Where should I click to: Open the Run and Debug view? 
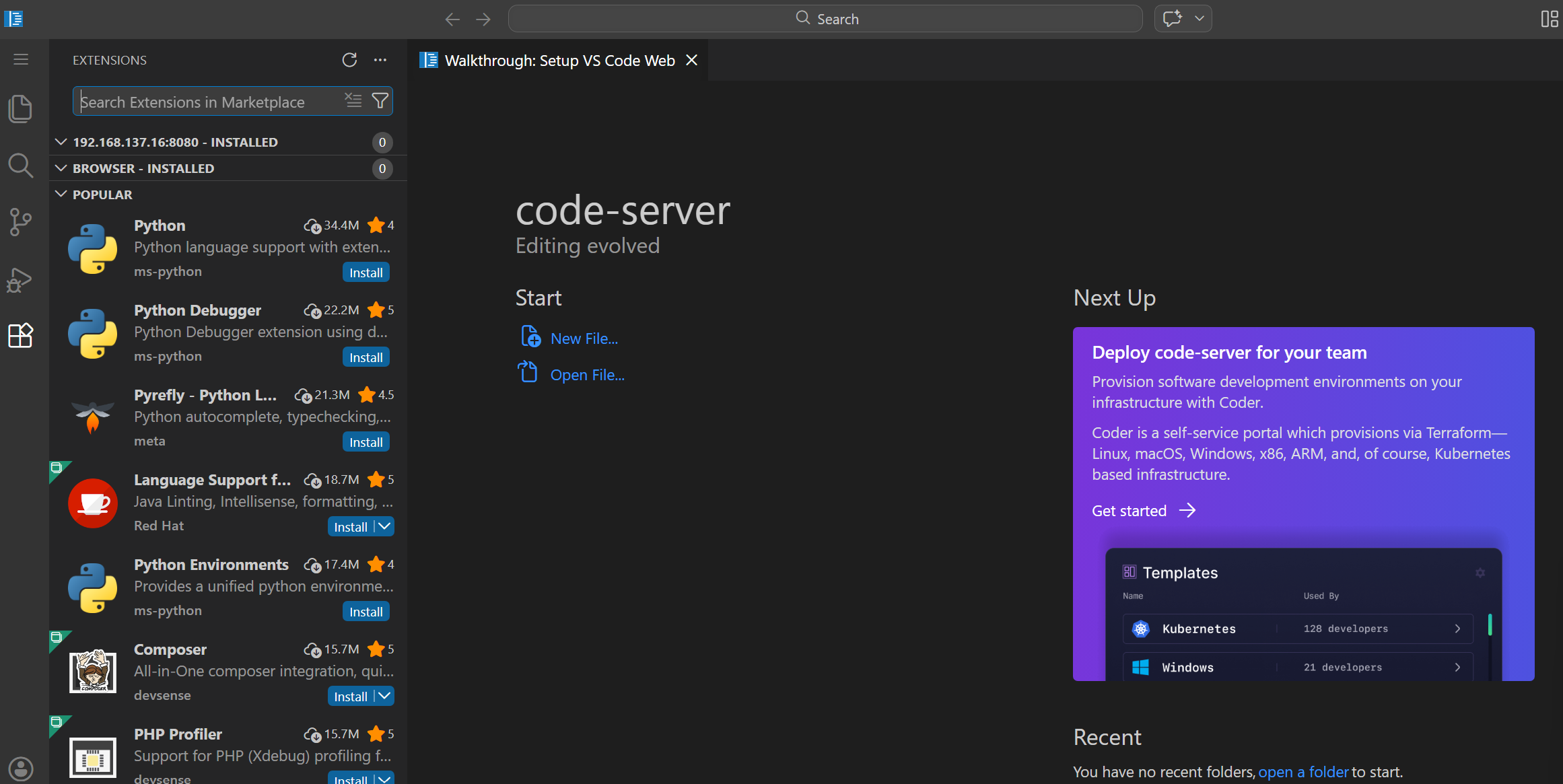[21, 279]
